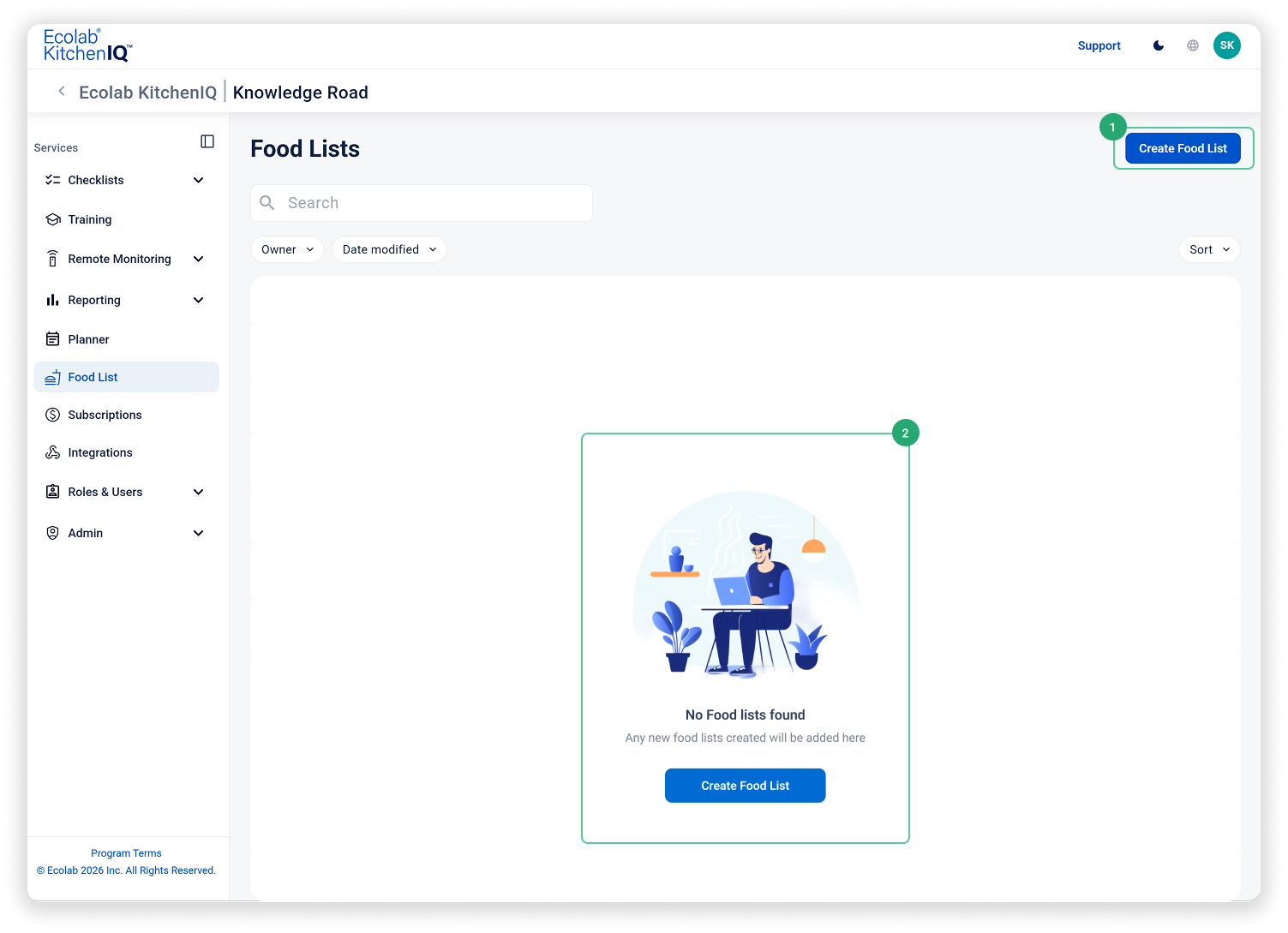This screenshot has width=1288, height=933.
Task: Open the language globe icon
Action: [1193, 45]
